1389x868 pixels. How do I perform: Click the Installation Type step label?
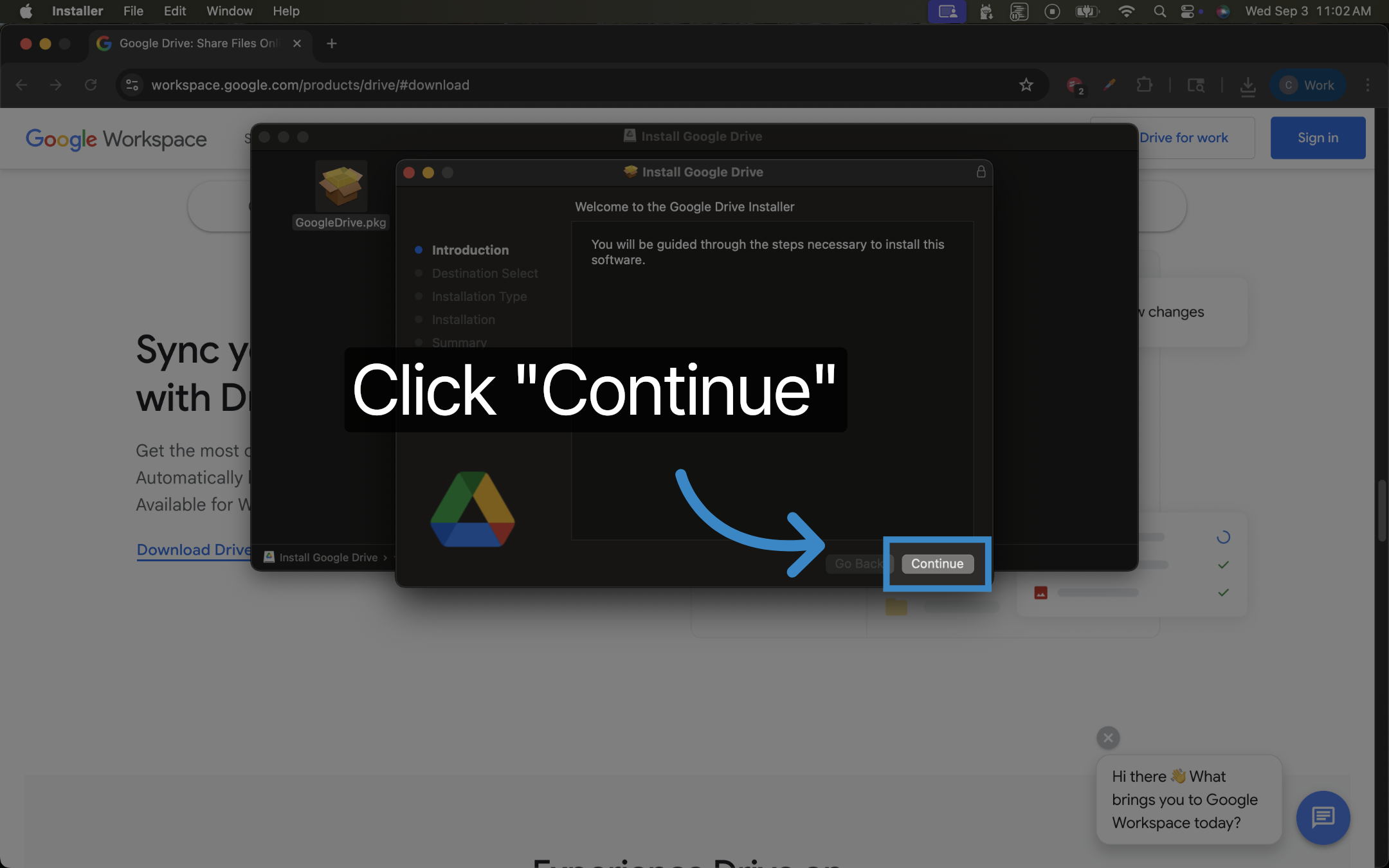click(479, 296)
